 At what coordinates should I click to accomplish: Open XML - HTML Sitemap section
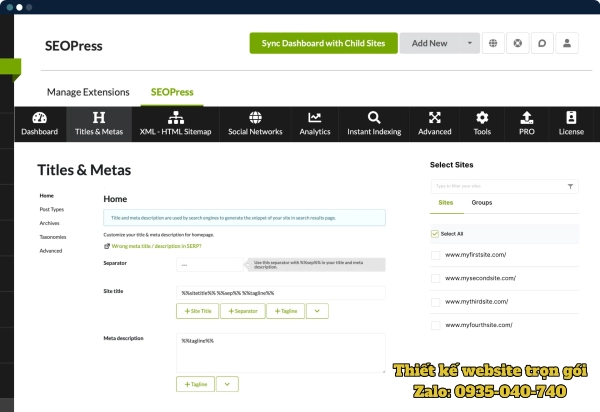pyautogui.click(x=175, y=124)
